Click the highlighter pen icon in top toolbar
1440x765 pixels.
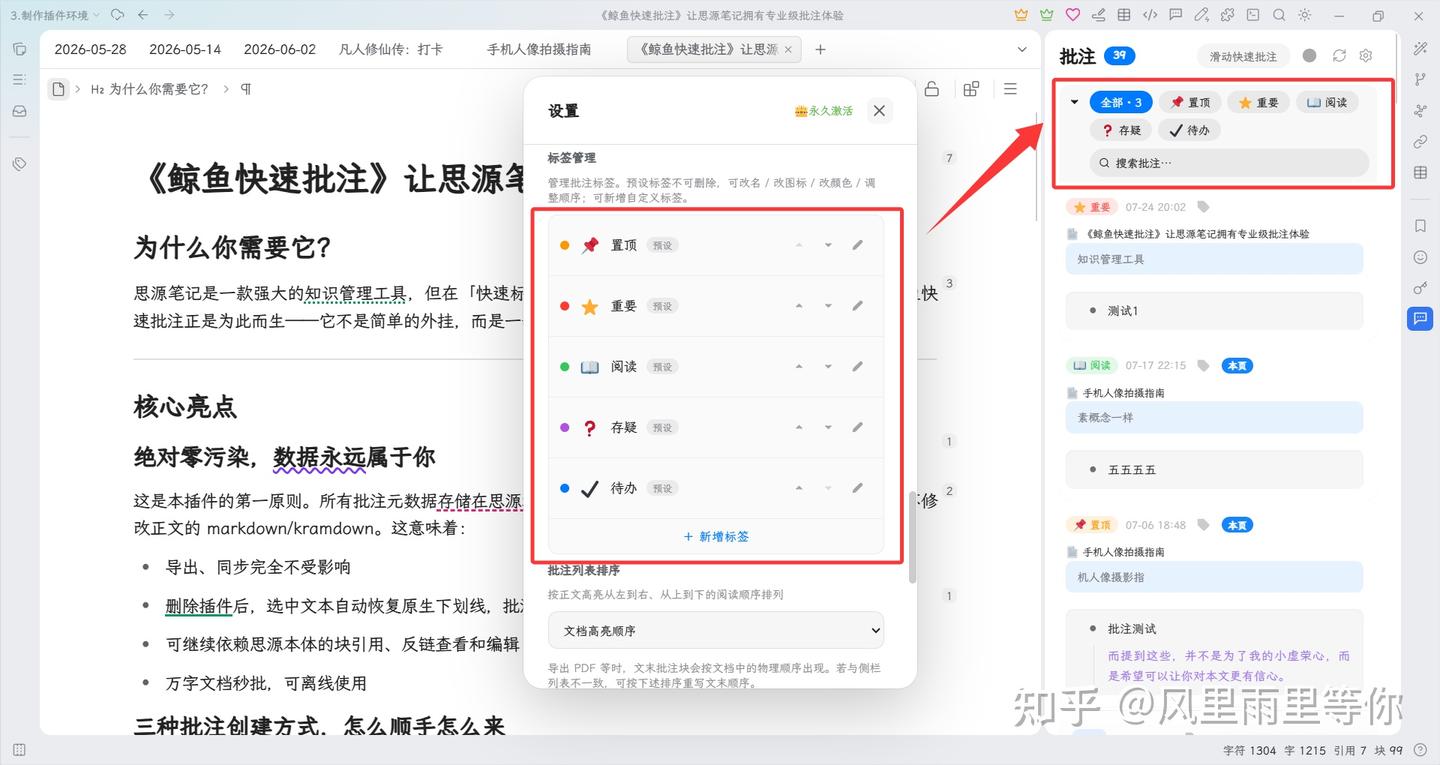click(1098, 15)
